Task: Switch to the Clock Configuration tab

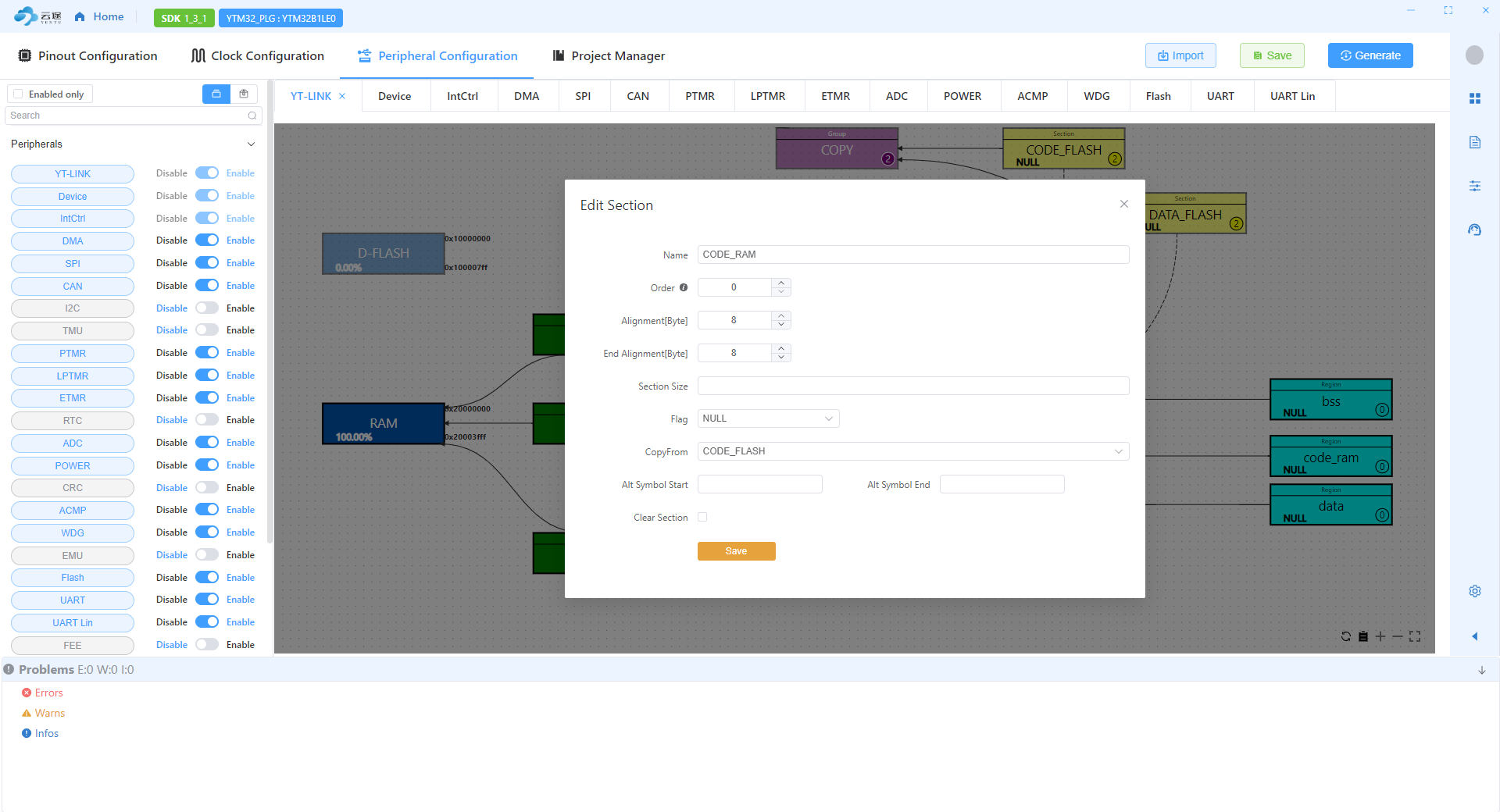Action: [x=258, y=56]
